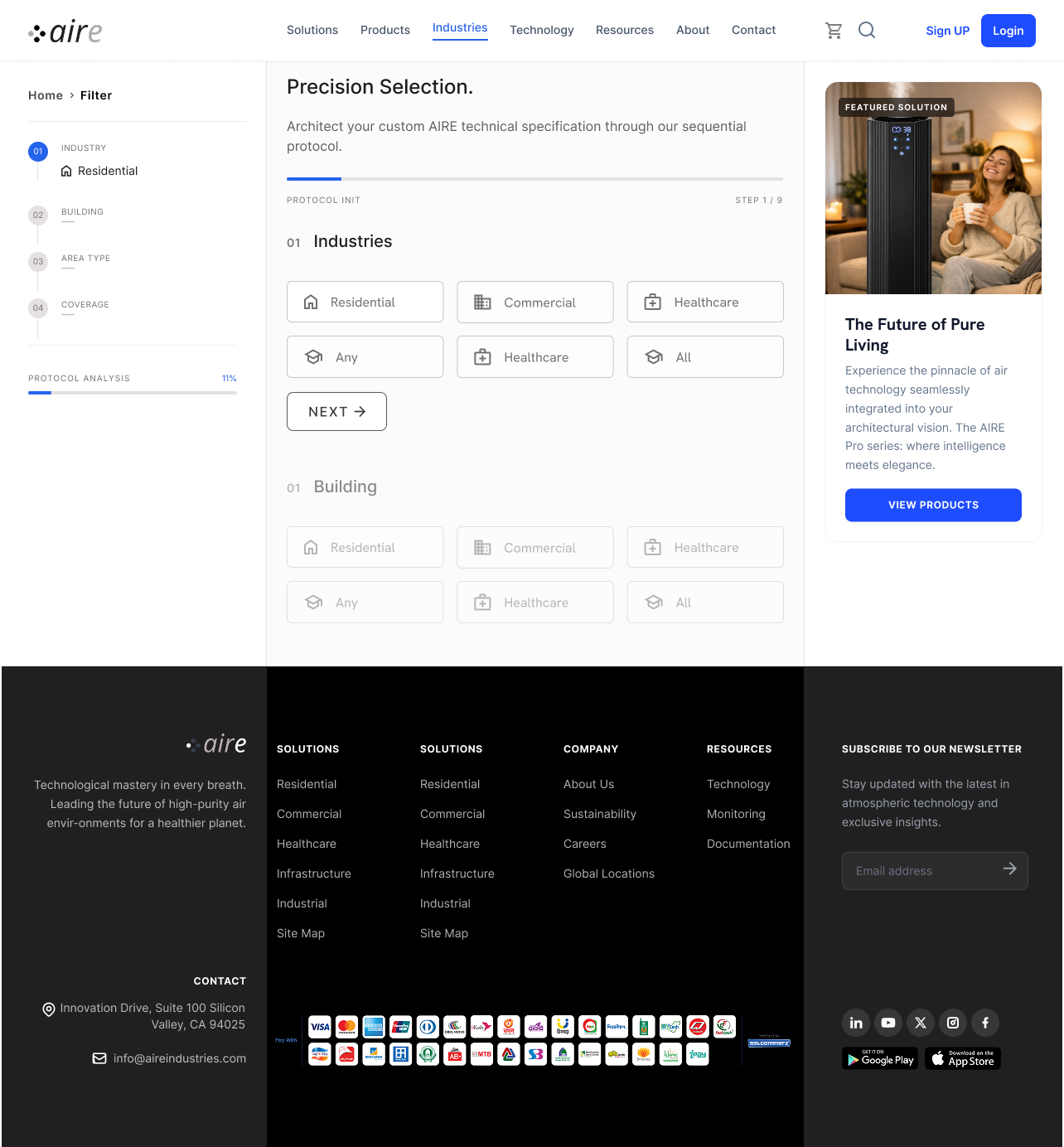This screenshot has height=1147, width=1064.
Task: Open the Documentation footer link
Action: pyautogui.click(x=748, y=844)
